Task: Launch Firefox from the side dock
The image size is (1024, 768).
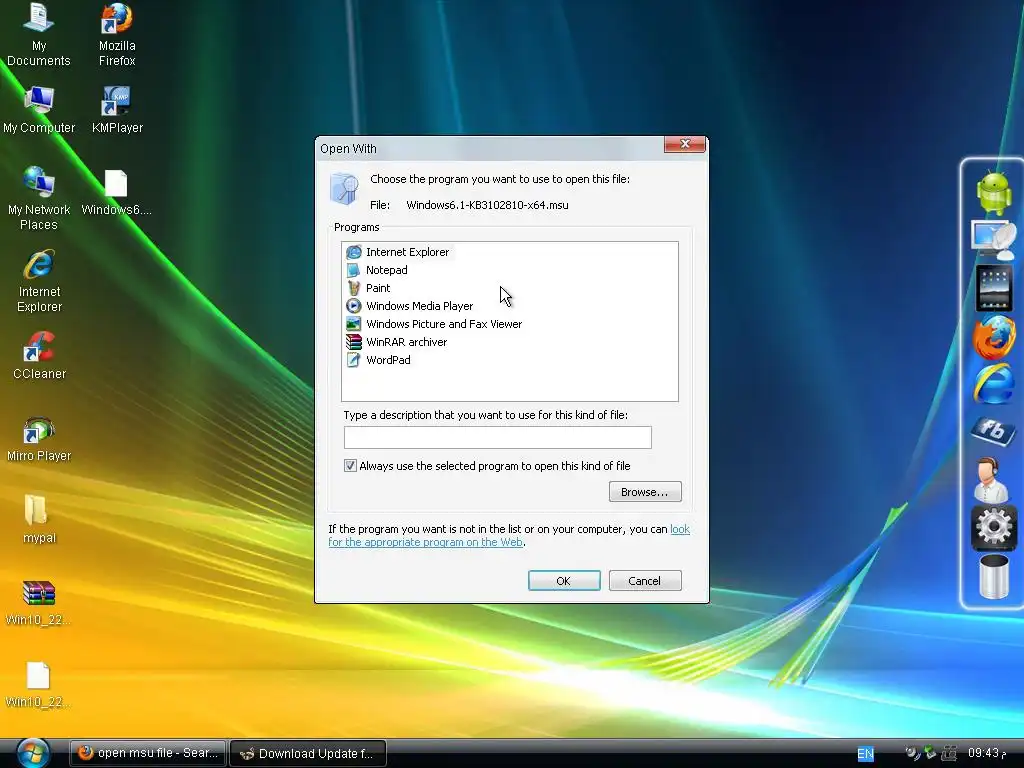Action: (993, 336)
